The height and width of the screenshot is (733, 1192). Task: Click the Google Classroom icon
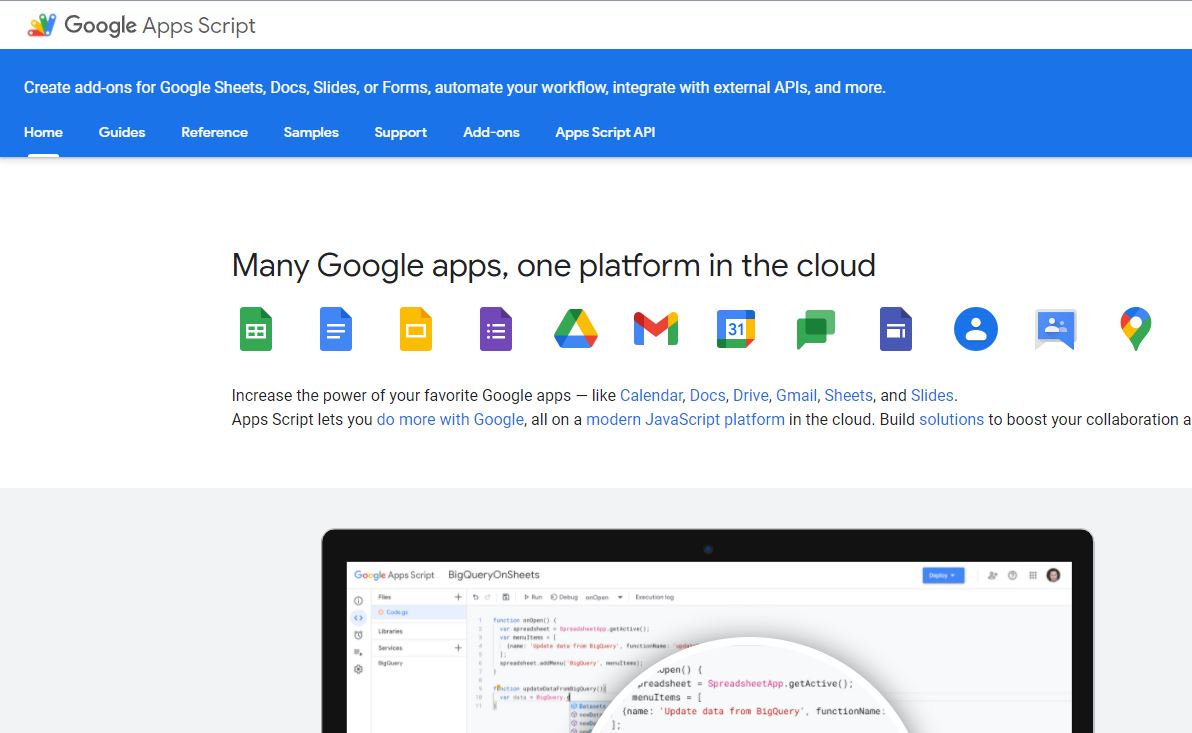(1056, 329)
